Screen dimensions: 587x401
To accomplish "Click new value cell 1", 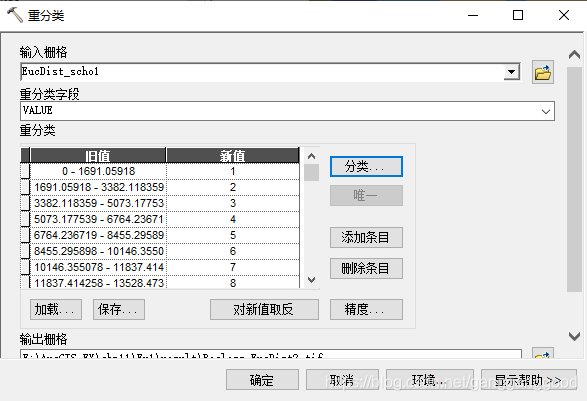I will click(232, 171).
